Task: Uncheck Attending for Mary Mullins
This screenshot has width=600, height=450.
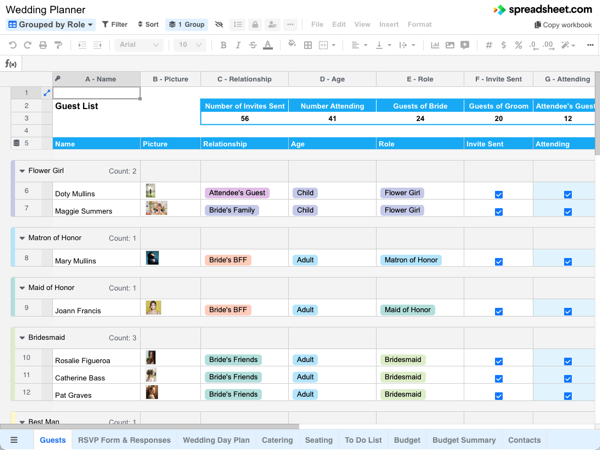Action: (x=568, y=262)
